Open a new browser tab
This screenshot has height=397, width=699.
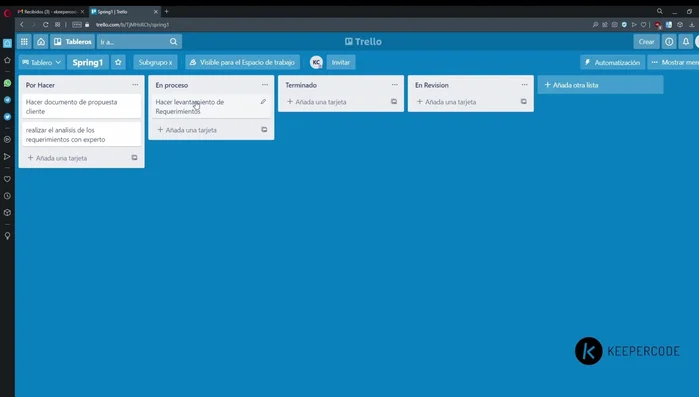coord(167,12)
